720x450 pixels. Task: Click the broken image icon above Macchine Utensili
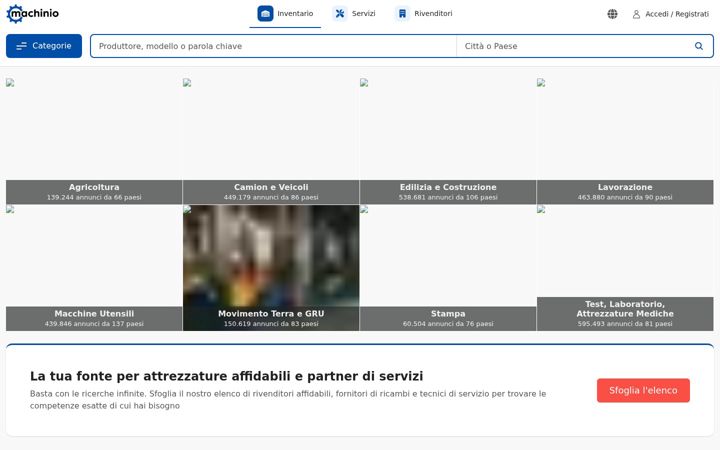tap(10, 209)
